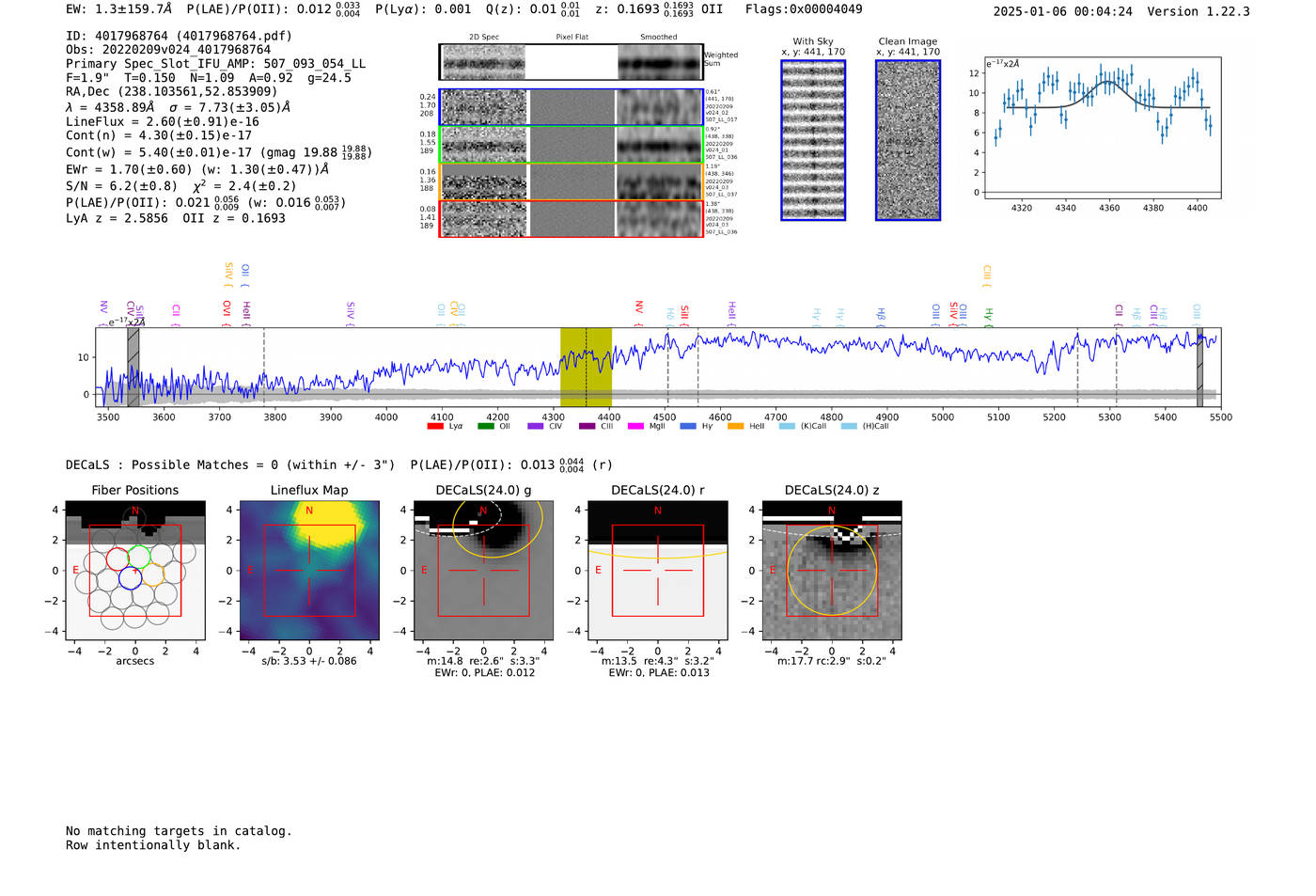
Task: Select the S/N = 6.2(±0.8) text
Action: pyautogui.click(x=121, y=186)
